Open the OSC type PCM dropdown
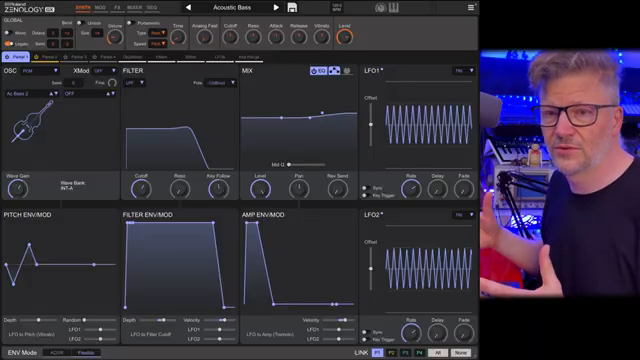The image size is (640, 360). point(40,71)
